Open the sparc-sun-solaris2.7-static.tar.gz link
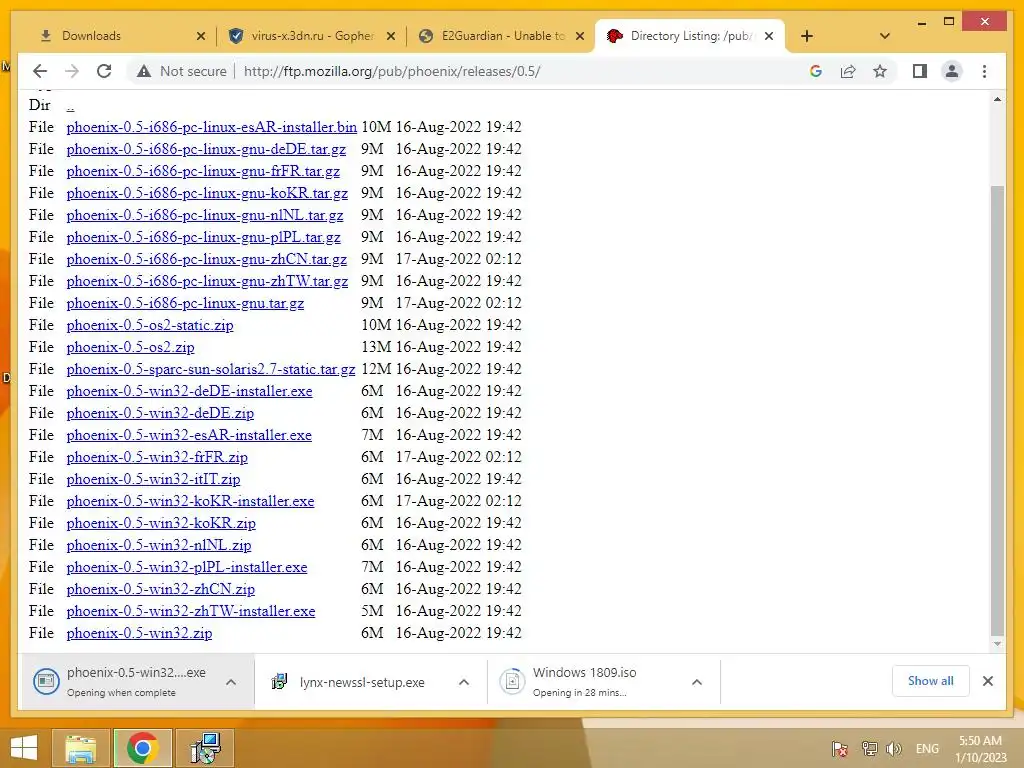 210,370
